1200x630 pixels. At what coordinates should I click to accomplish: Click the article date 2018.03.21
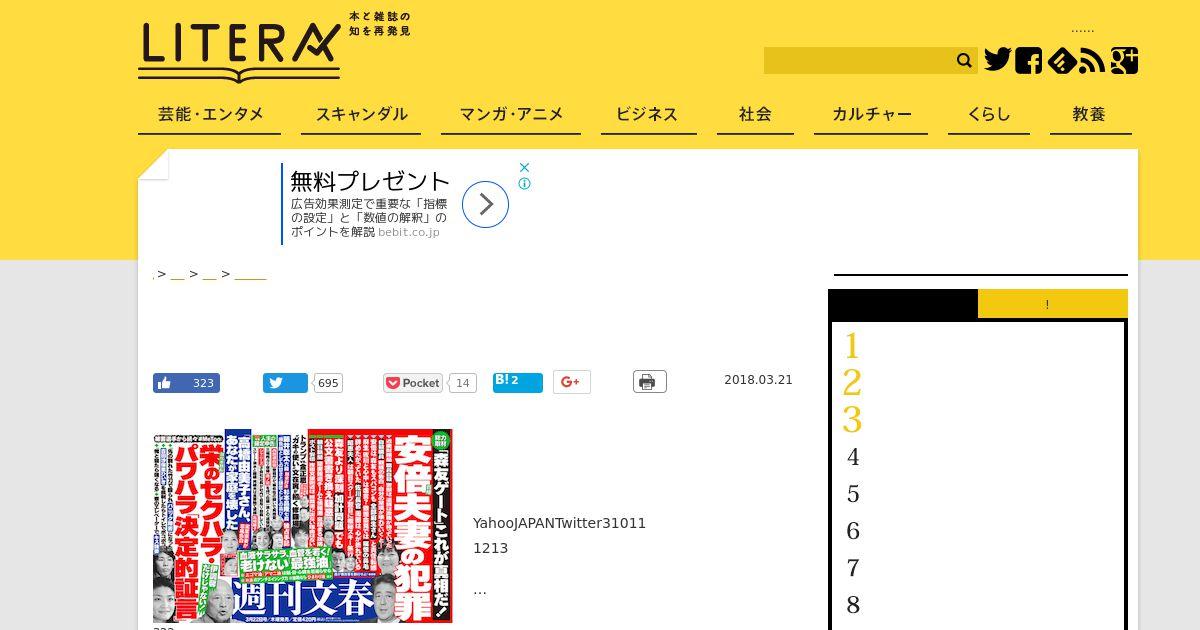(758, 380)
